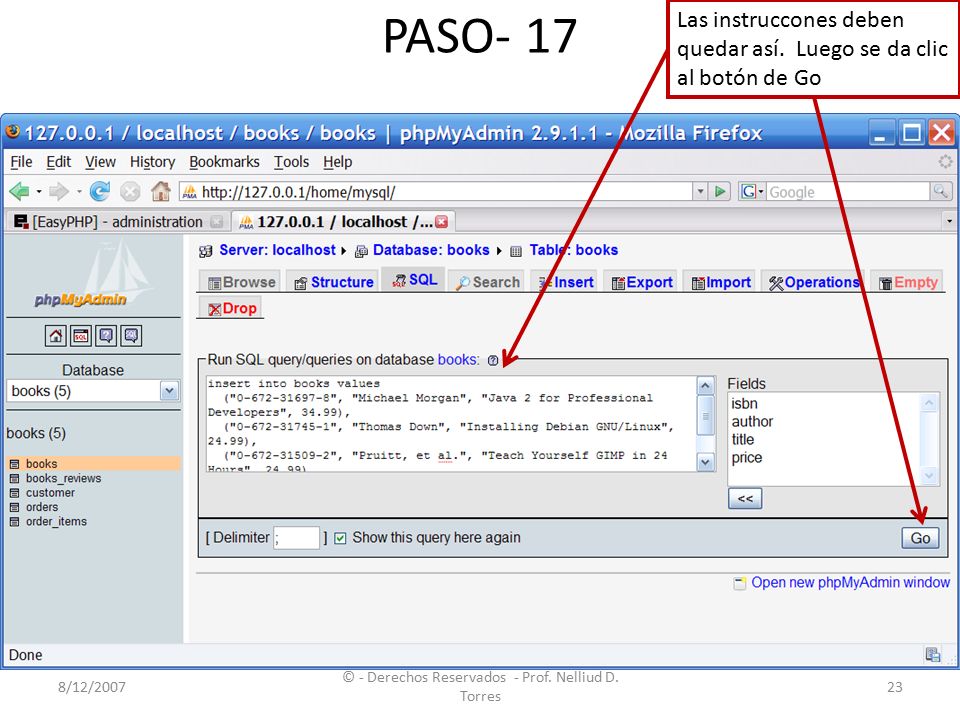Click the SQL help question mark icon
Viewport: 960px width, 720px height.
[x=493, y=361]
